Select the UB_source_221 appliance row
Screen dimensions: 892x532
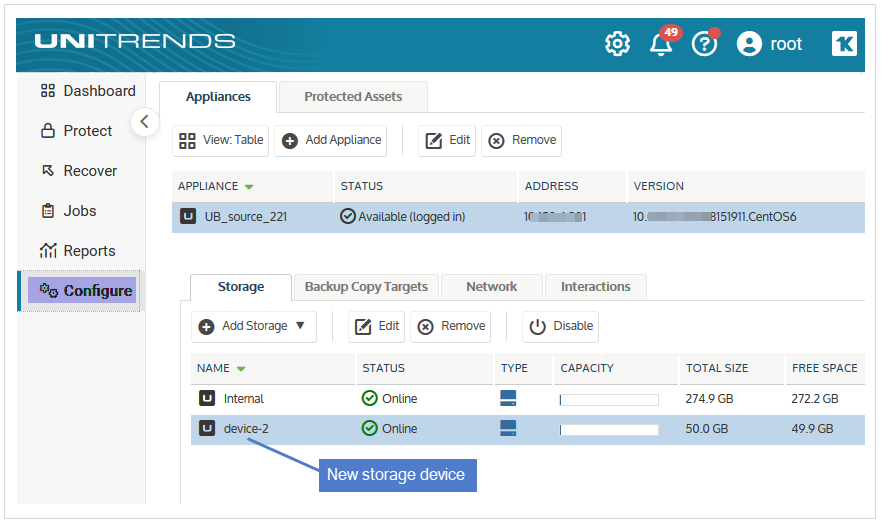(x=518, y=217)
